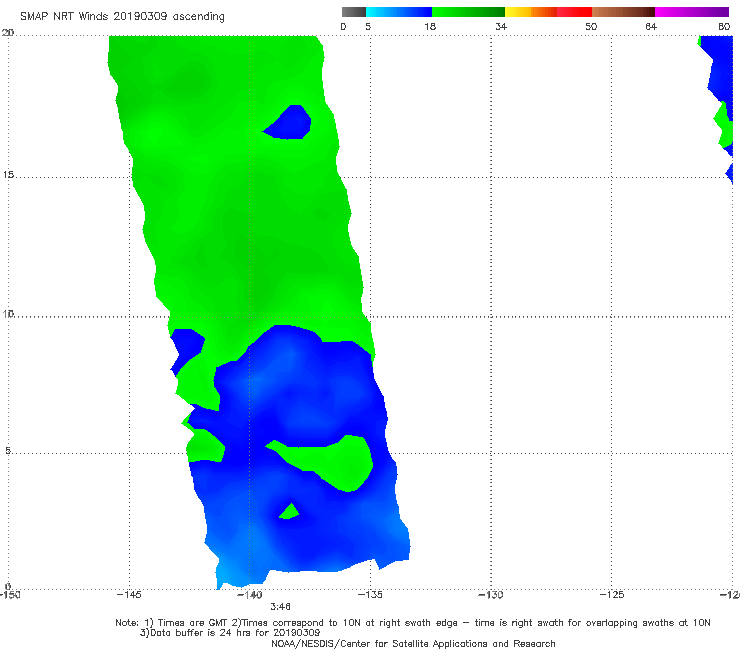Click the color bar label '64'

click(651, 26)
